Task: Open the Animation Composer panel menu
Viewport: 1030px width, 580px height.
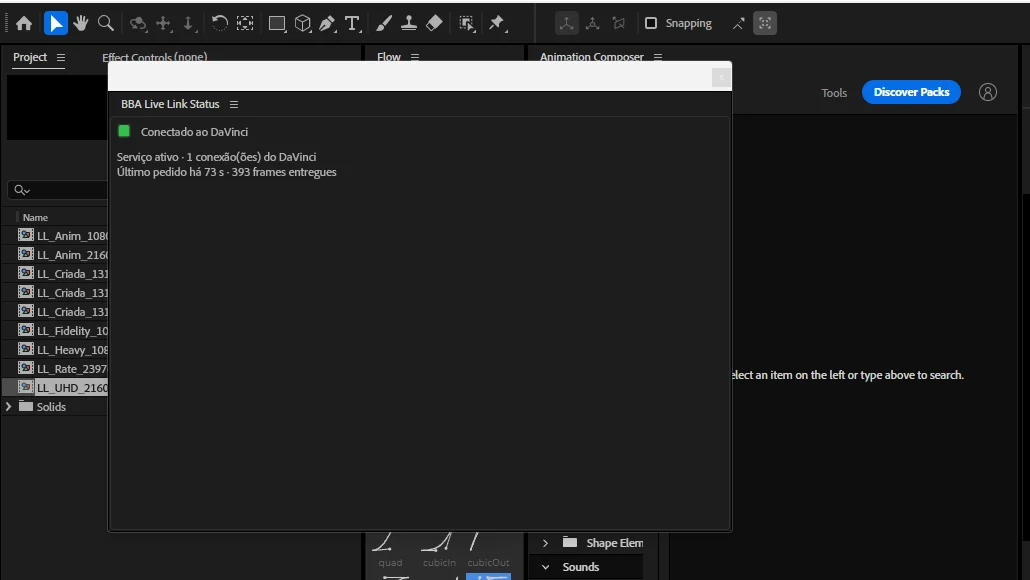Action: (658, 57)
